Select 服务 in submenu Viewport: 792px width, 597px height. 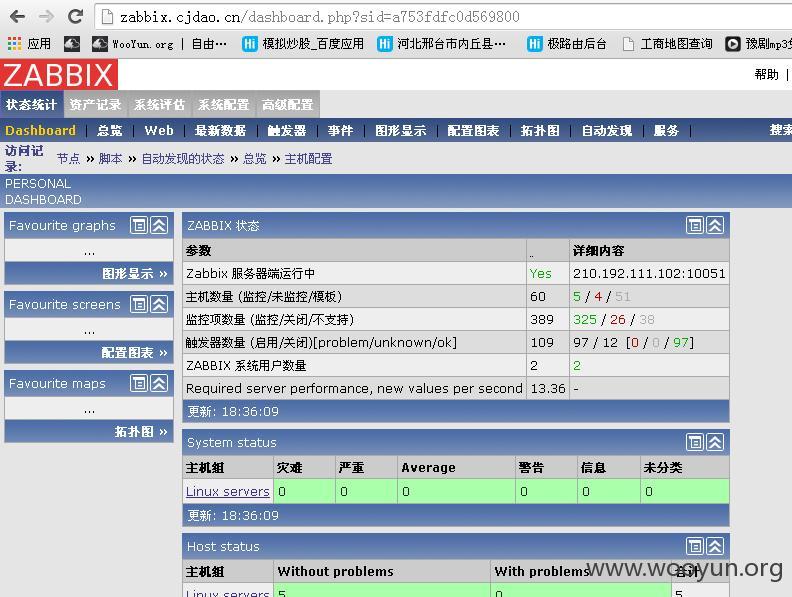click(666, 130)
